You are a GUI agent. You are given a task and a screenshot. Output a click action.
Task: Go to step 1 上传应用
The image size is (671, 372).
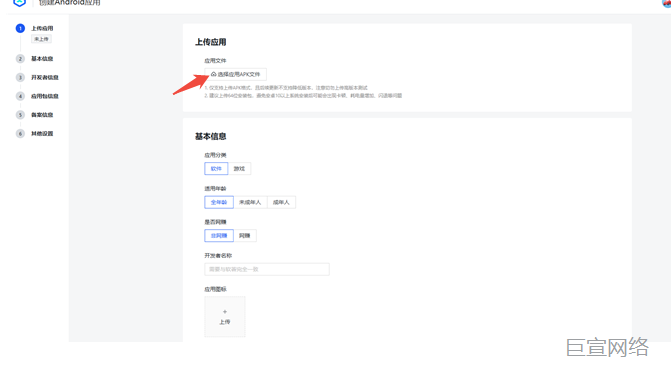pos(42,28)
